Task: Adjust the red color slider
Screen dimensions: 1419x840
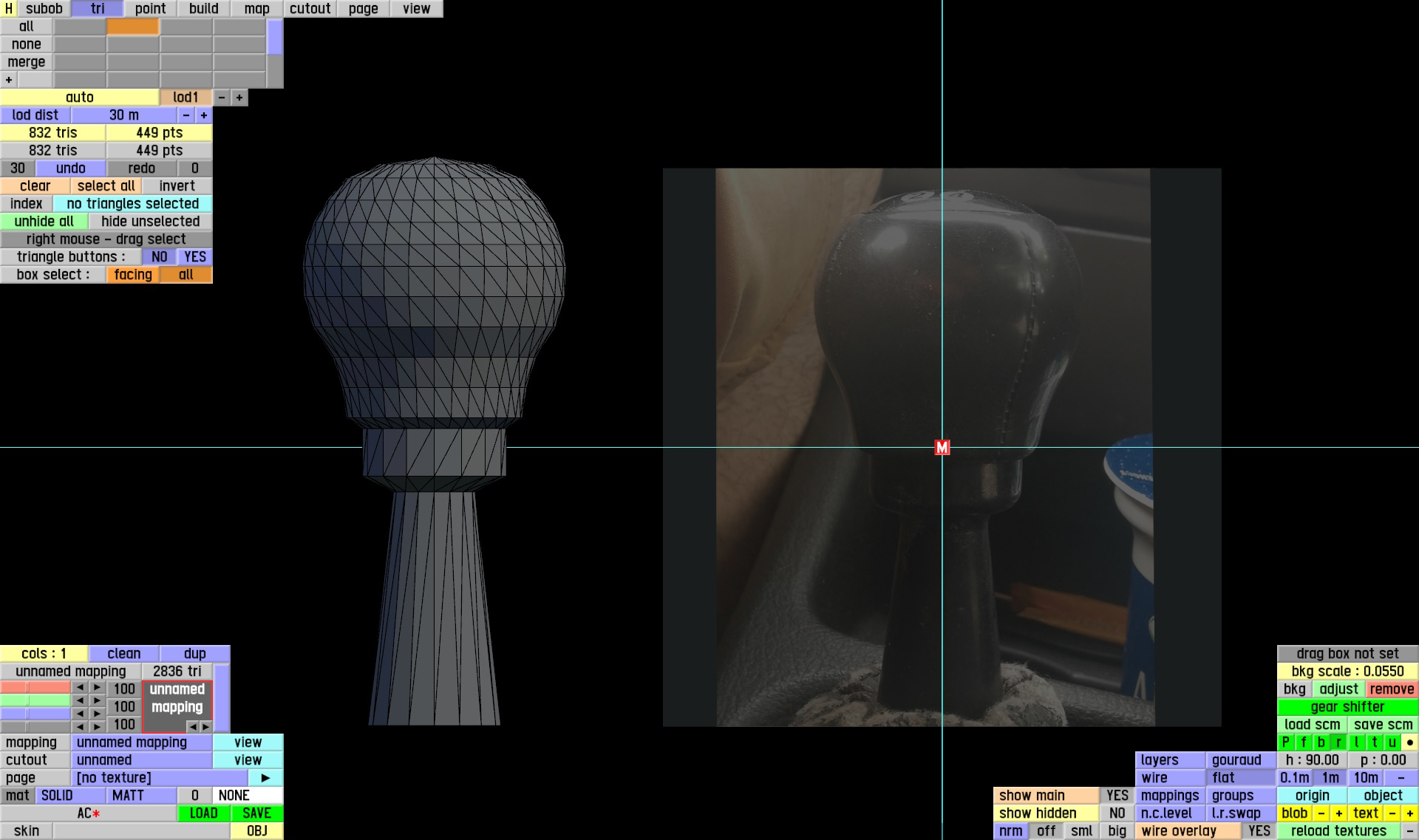Action: [35, 689]
